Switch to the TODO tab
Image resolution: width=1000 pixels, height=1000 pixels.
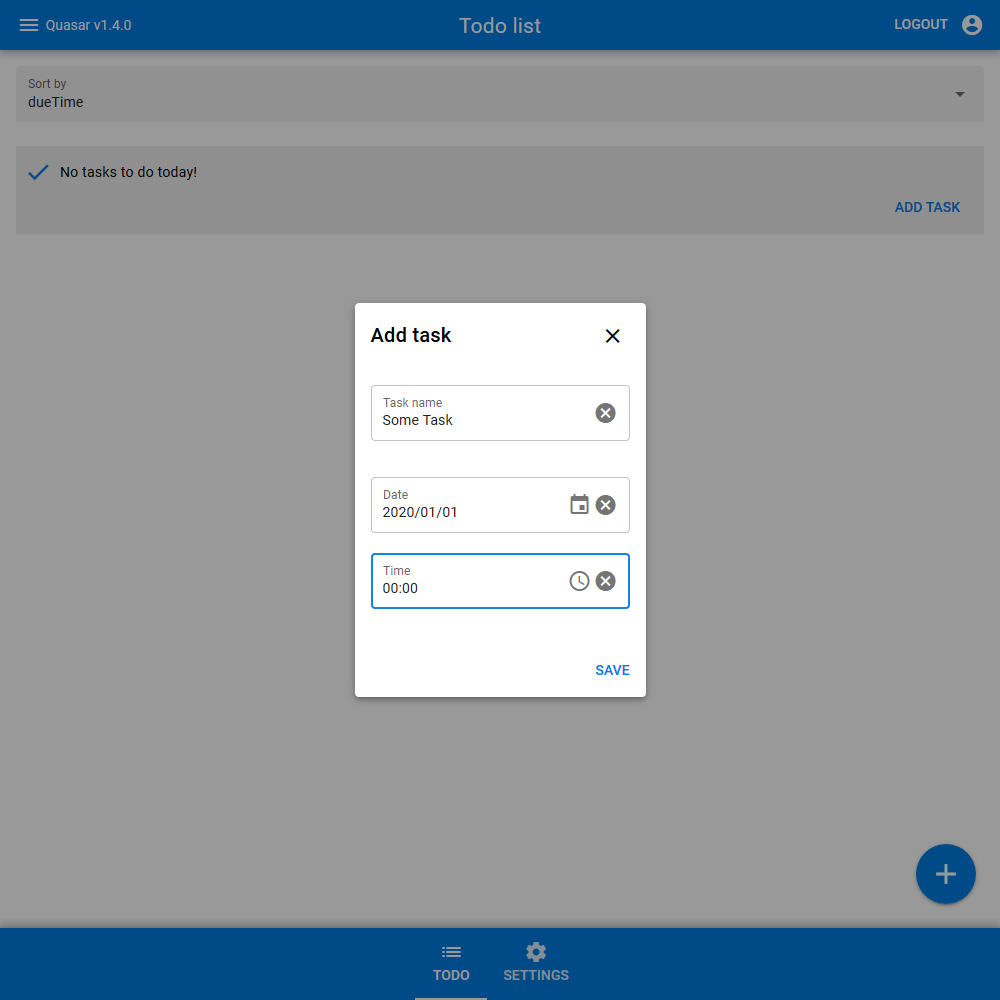pos(451,964)
